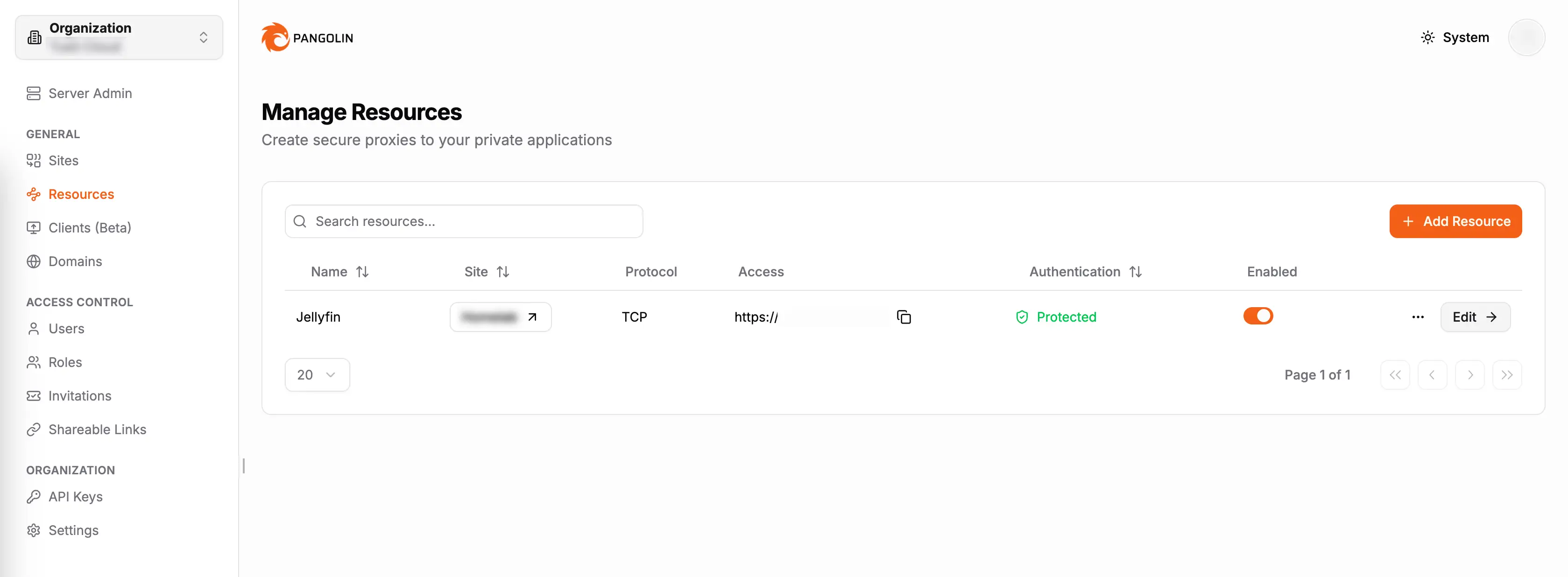Click the search resources field

[x=464, y=221]
